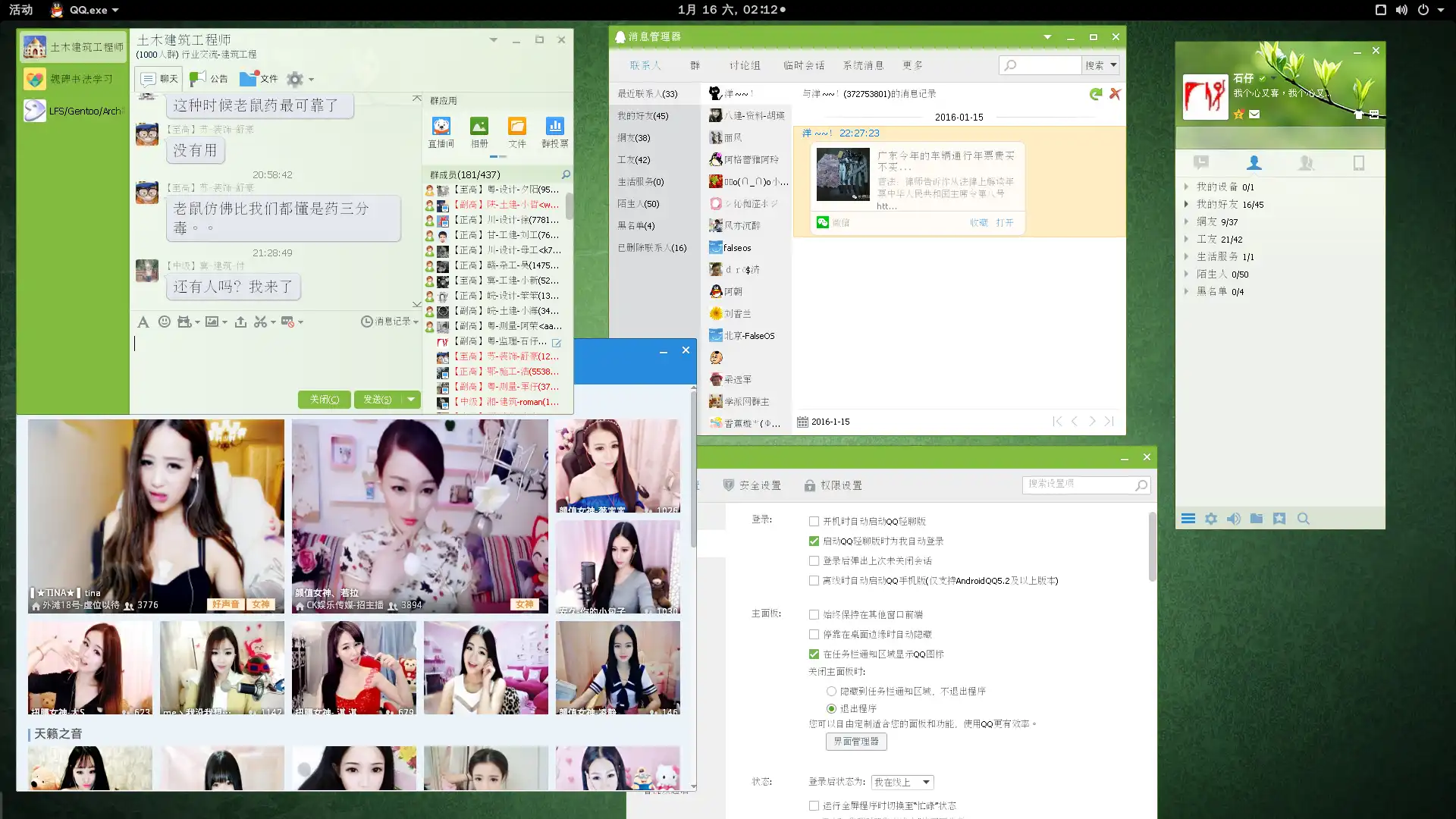Open the 权限设置 tab in settings window
Image resolution: width=1456 pixels, height=819 pixels.
pos(833,485)
